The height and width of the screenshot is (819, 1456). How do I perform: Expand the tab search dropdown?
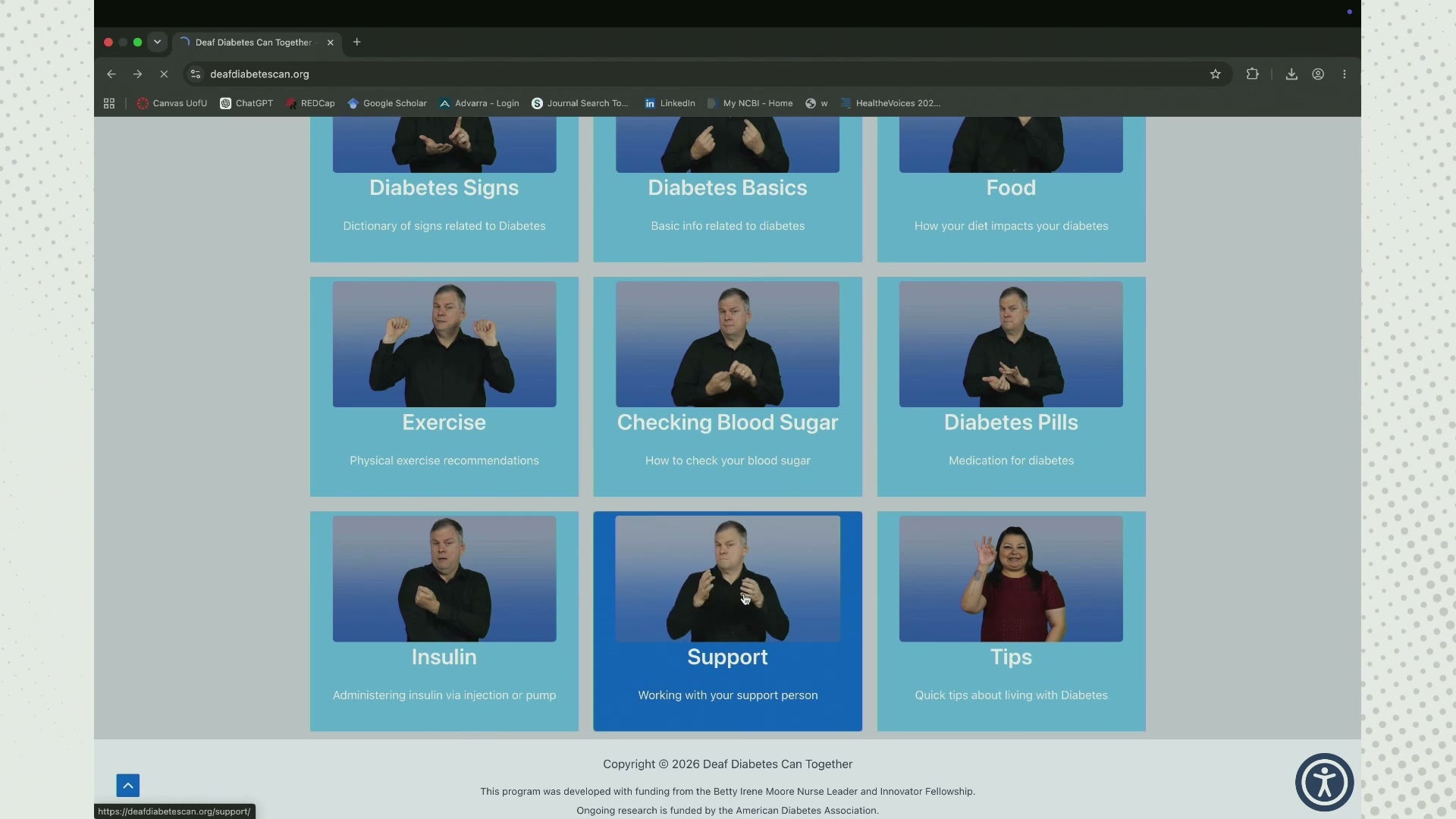pyautogui.click(x=157, y=42)
